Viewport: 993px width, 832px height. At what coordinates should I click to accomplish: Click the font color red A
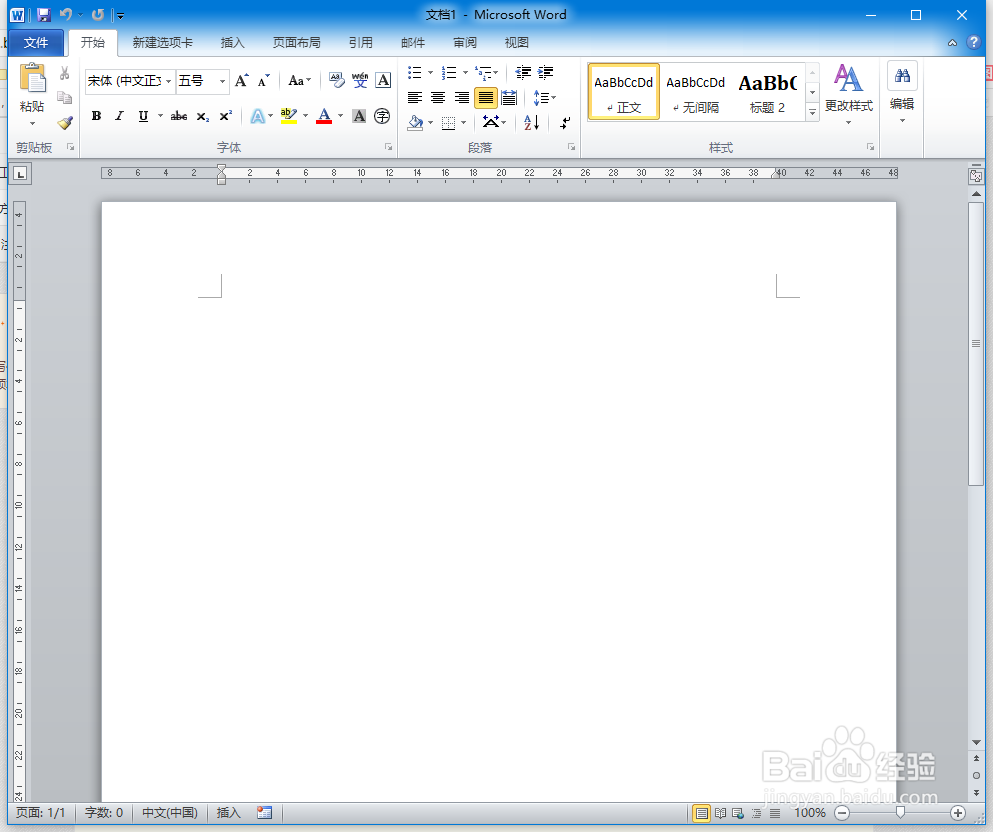324,116
